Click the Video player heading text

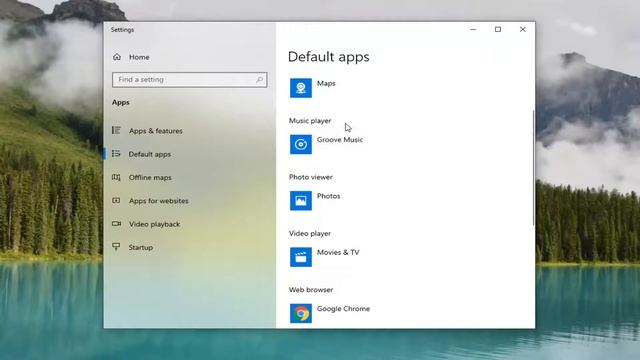(310, 233)
